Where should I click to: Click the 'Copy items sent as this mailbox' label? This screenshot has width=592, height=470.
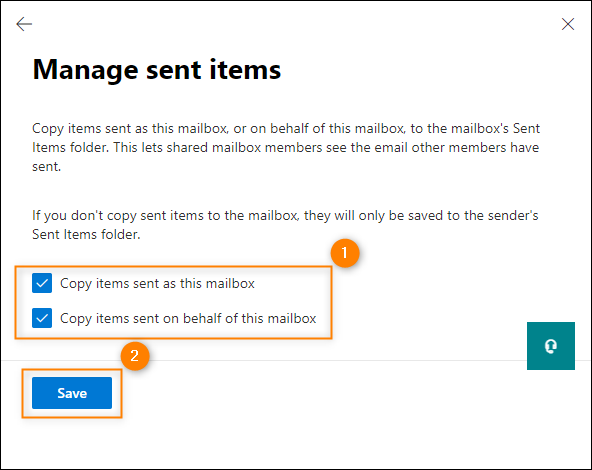(x=157, y=284)
